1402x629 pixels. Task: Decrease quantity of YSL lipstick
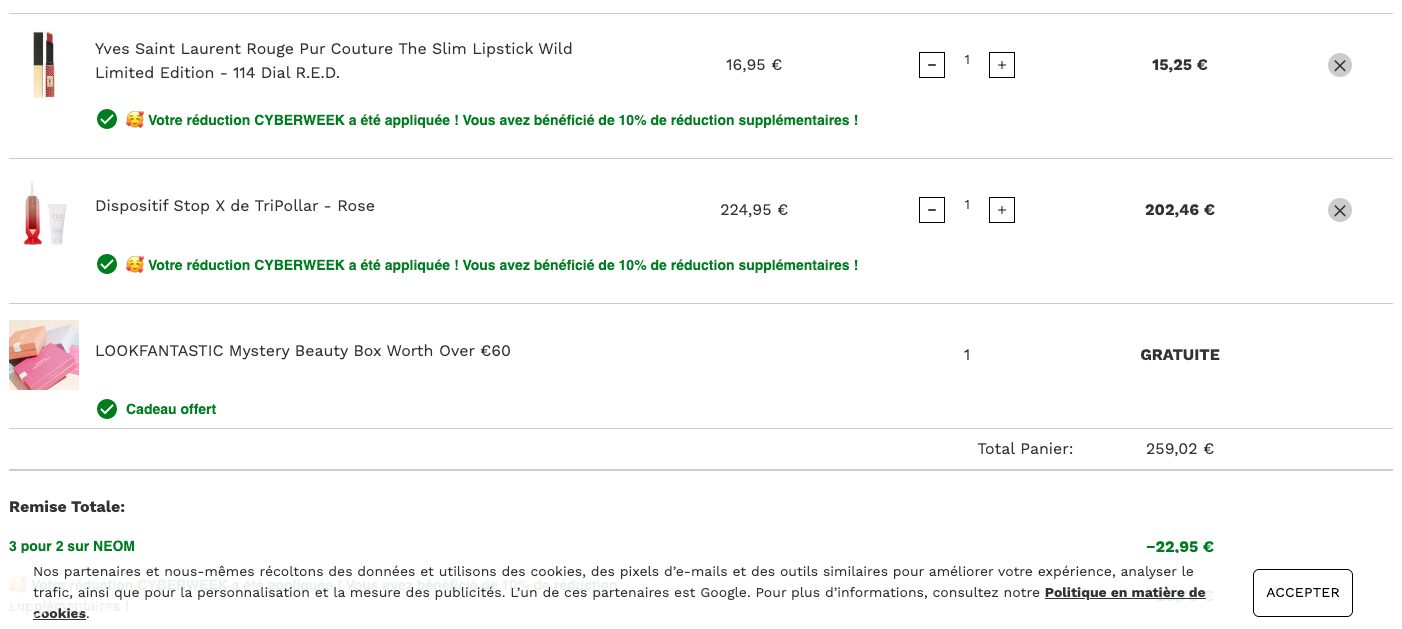[932, 65]
